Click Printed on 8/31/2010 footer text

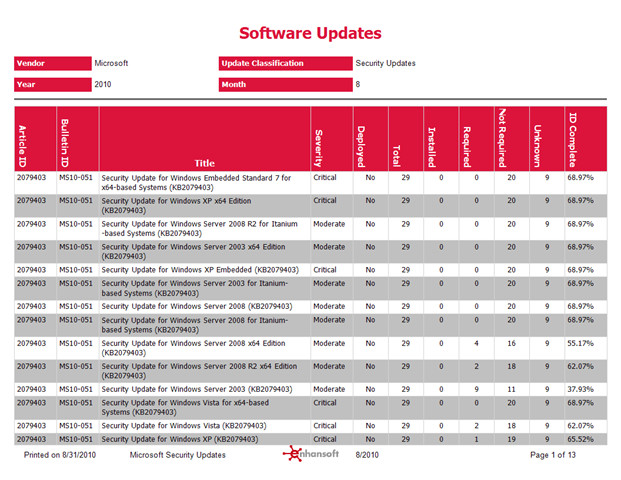tap(60, 455)
